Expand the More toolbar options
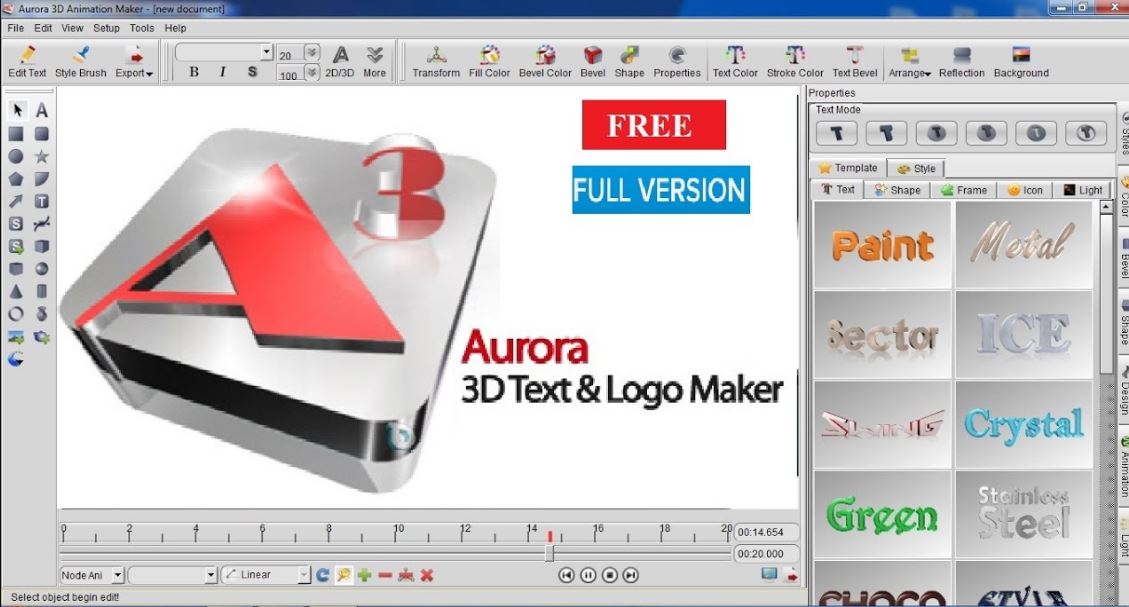Viewport: 1129px width, 607px height. point(374,62)
